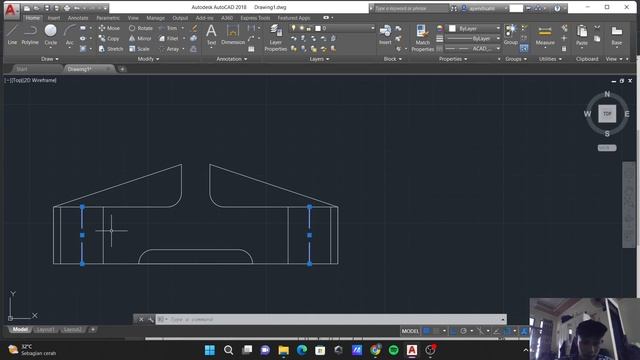Expand the Properties panel
Viewport: 640px width, 360px height.
point(453,59)
